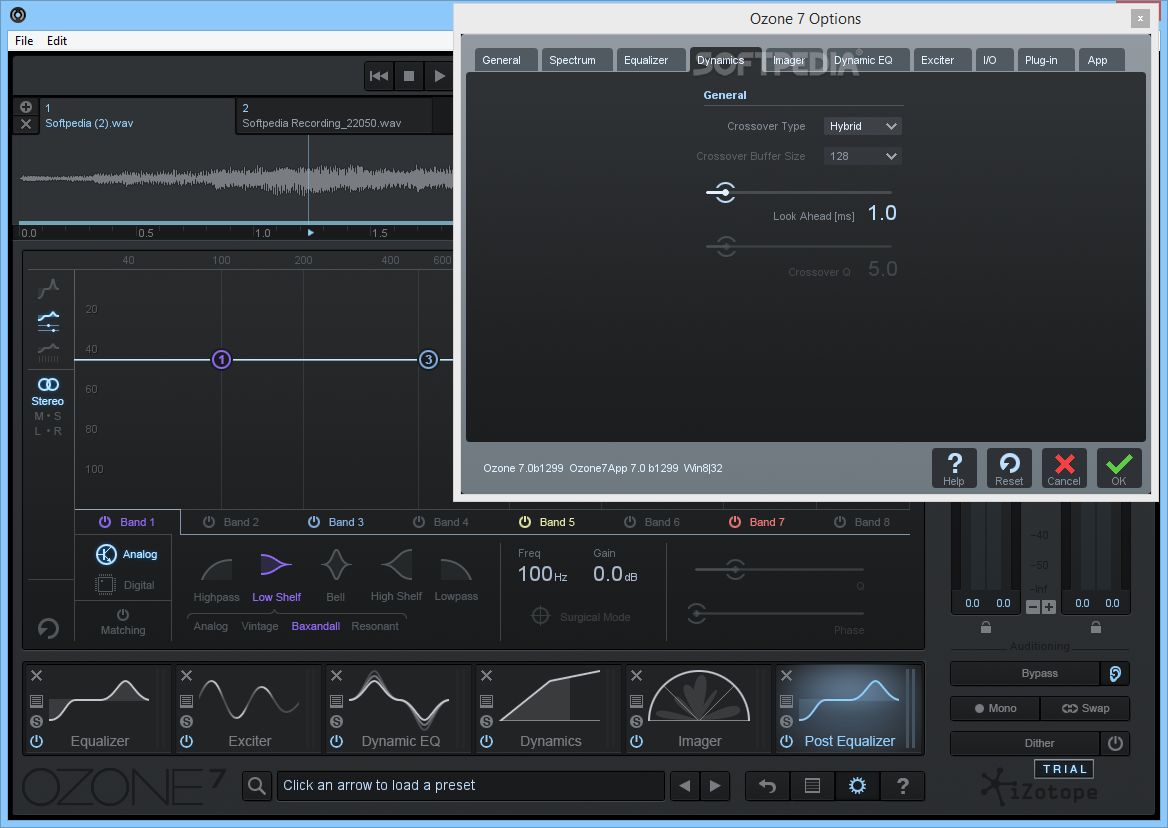Open the File menu
Viewport: 1168px width, 828px height.
coord(24,41)
